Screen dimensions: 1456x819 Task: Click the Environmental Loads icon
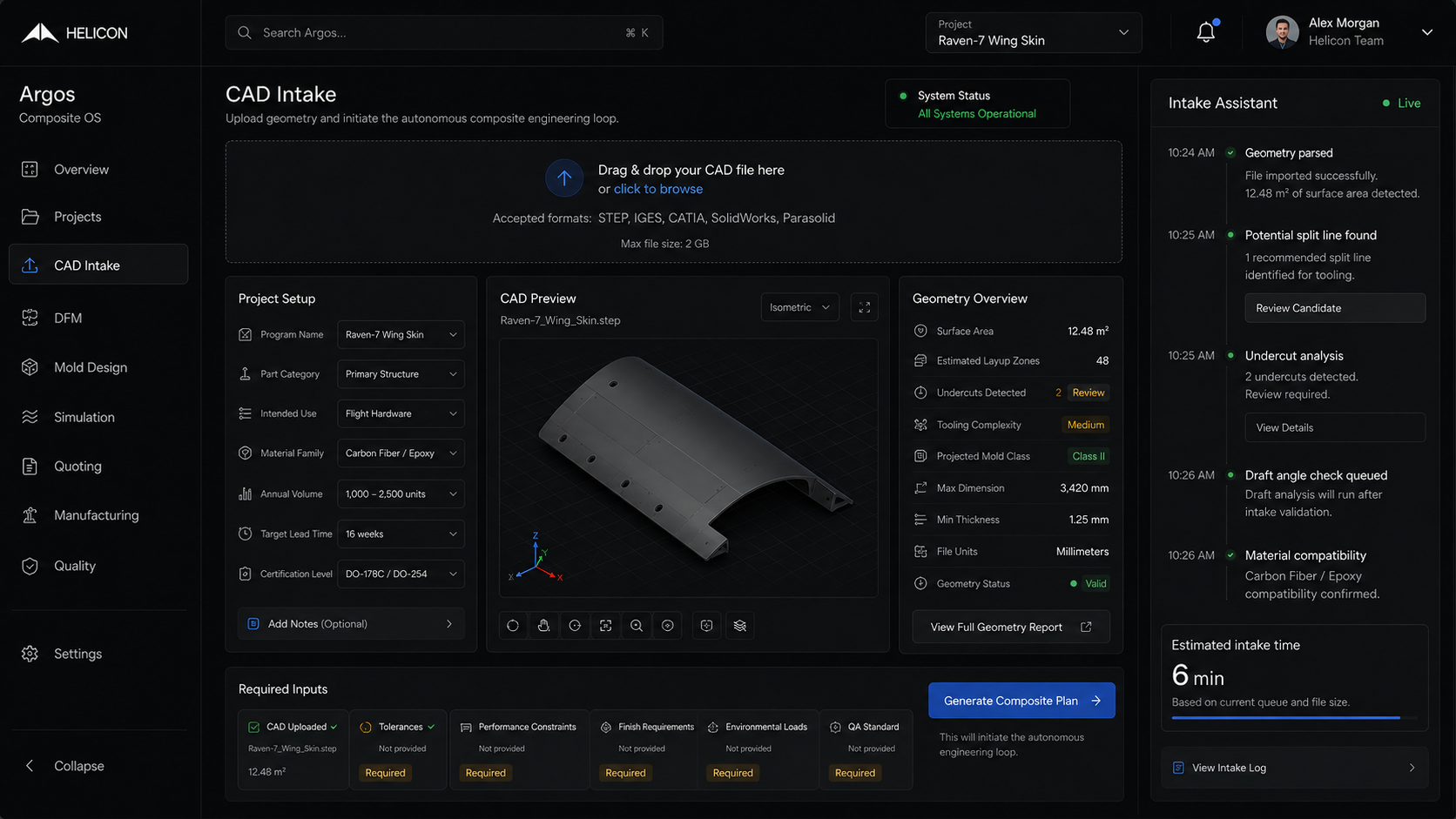click(x=713, y=727)
